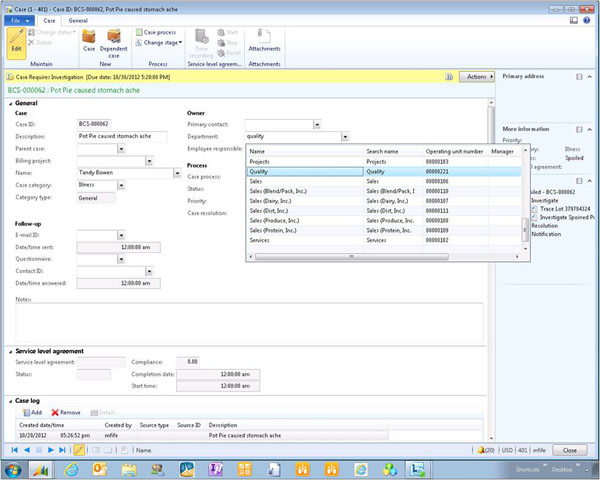
Task: Open Attachments paperclip icon
Action: [264, 36]
